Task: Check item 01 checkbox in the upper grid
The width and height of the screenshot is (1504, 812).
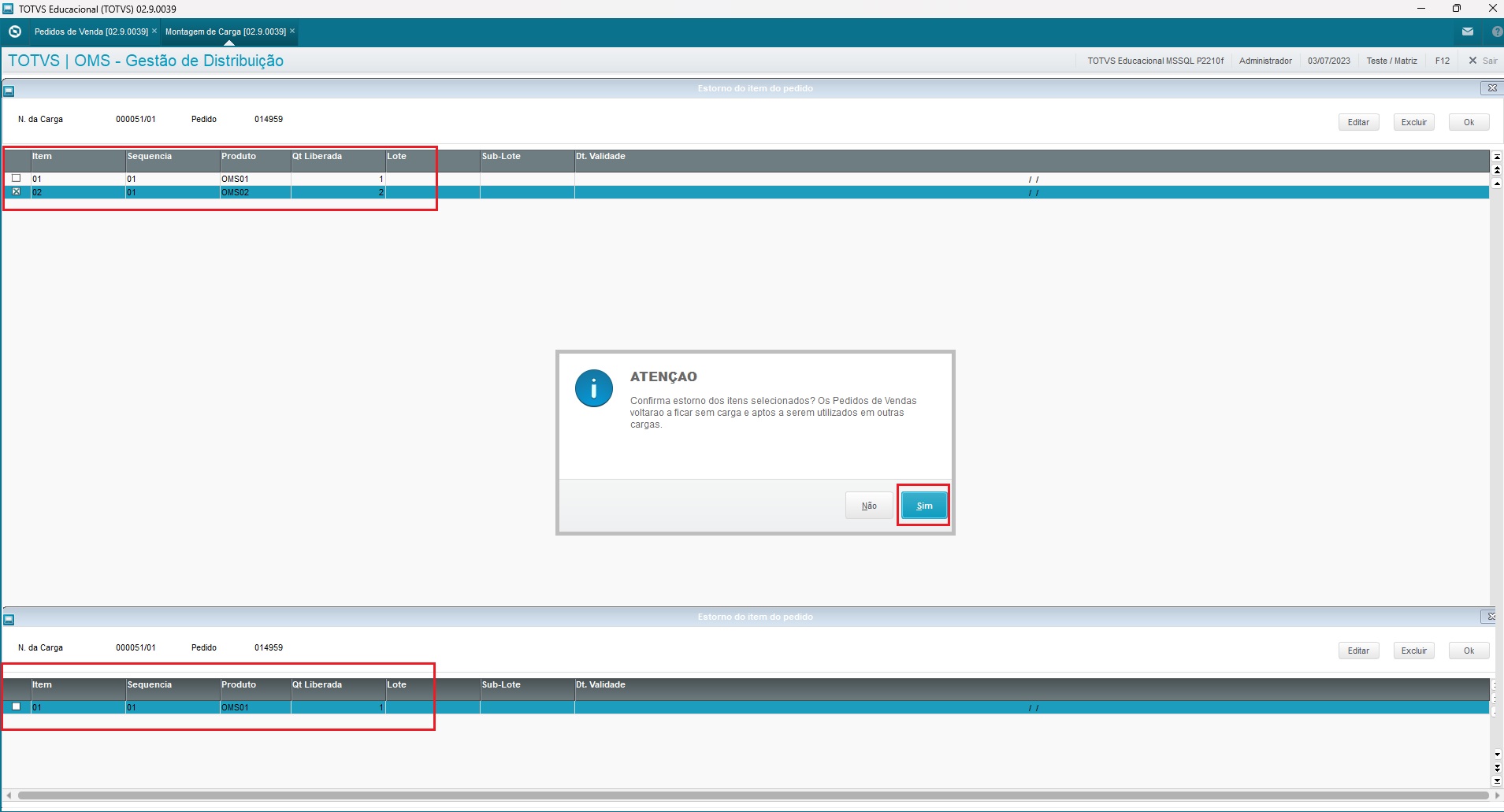Action: [x=16, y=179]
